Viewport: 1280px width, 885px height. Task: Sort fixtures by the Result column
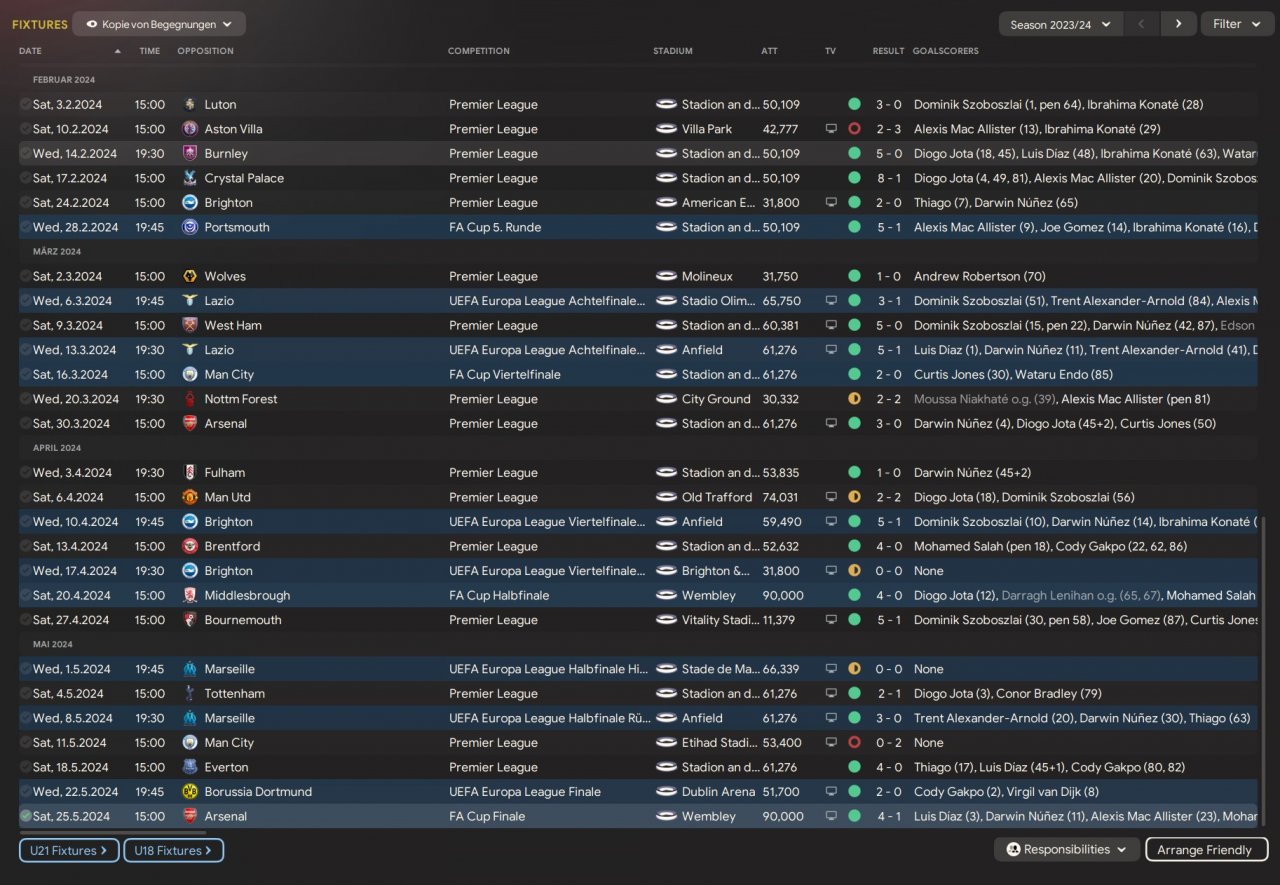(x=888, y=51)
